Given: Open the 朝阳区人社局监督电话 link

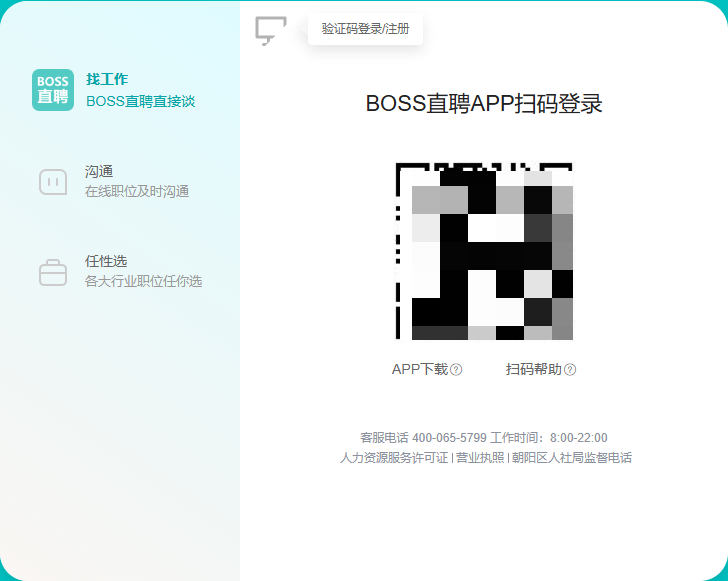Looking at the screenshot, I should point(572,458).
